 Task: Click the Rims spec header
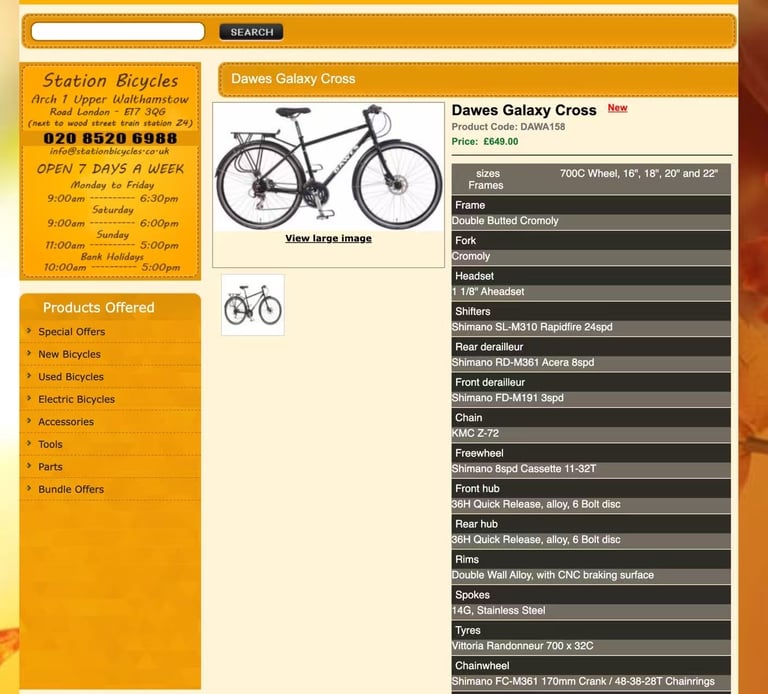pos(591,559)
